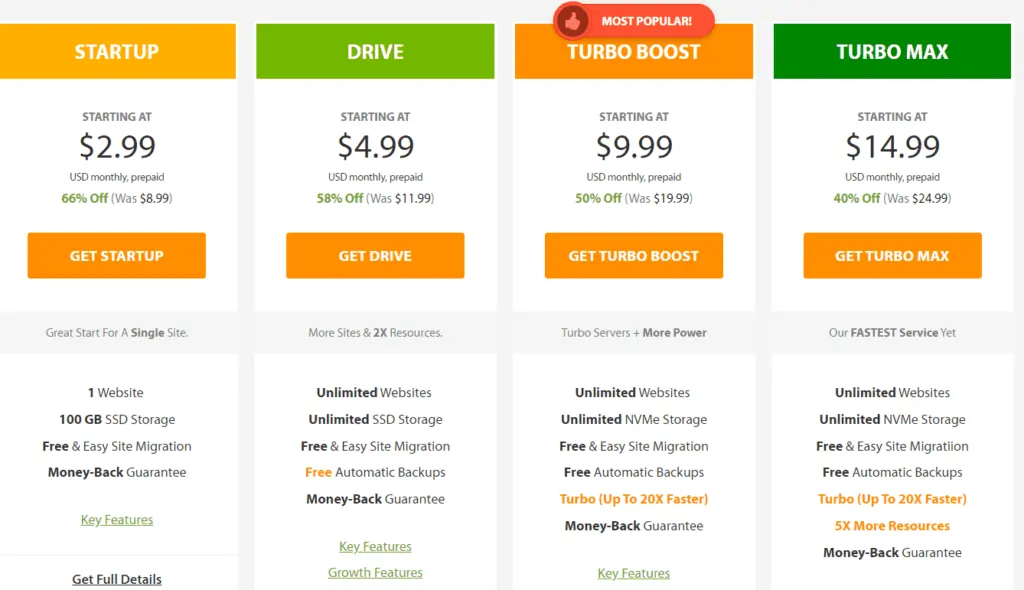Select the TURBO MAX plan header
1024x590 pixels.
click(892, 51)
